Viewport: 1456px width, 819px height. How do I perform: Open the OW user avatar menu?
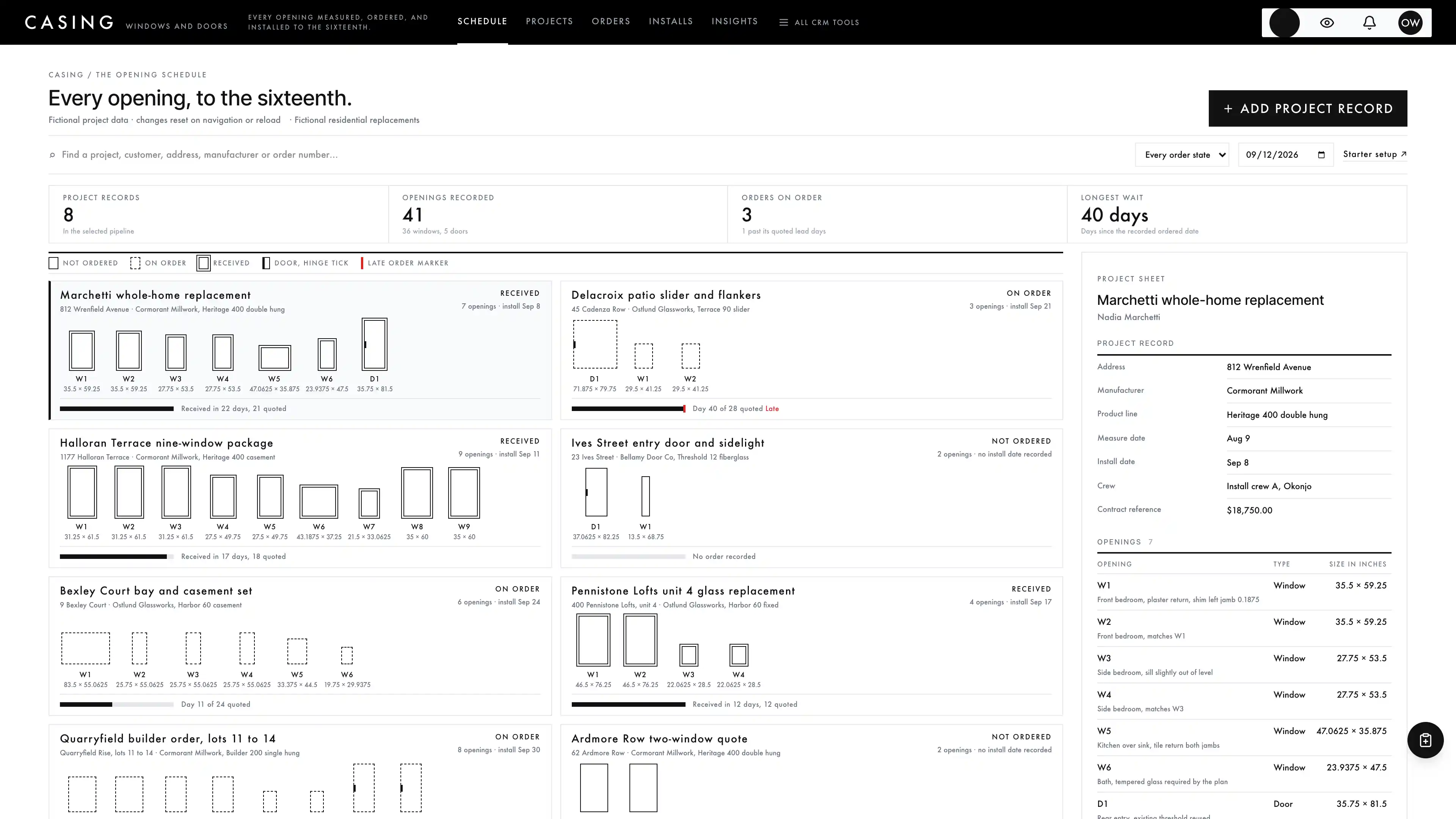coord(1410,23)
